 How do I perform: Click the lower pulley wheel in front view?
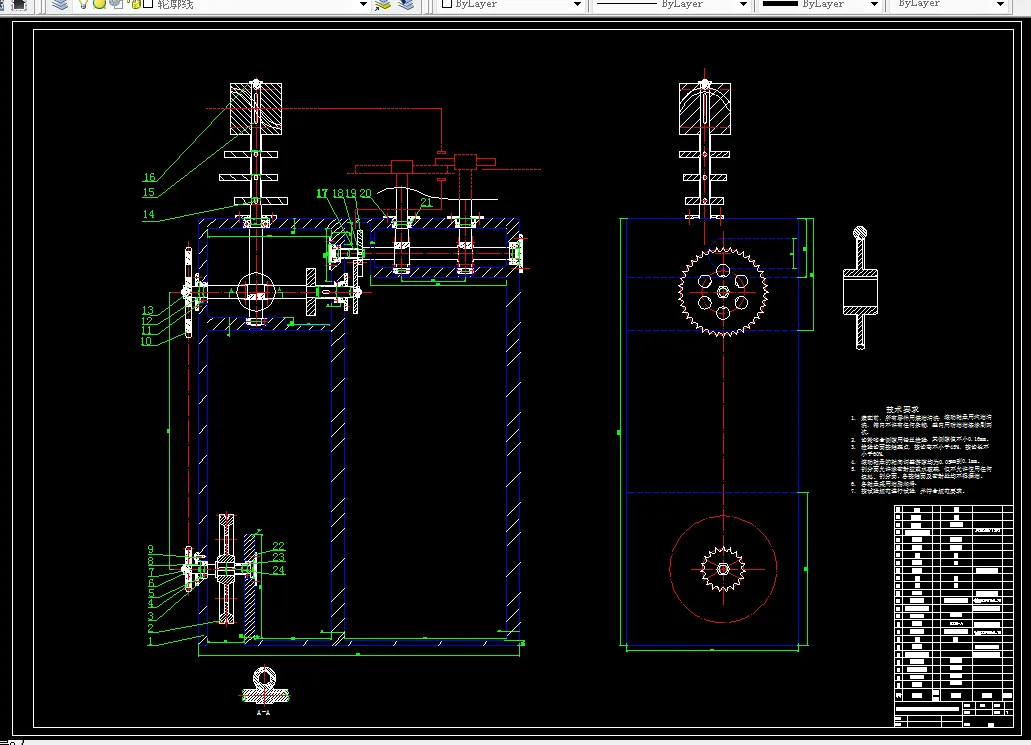point(226,569)
